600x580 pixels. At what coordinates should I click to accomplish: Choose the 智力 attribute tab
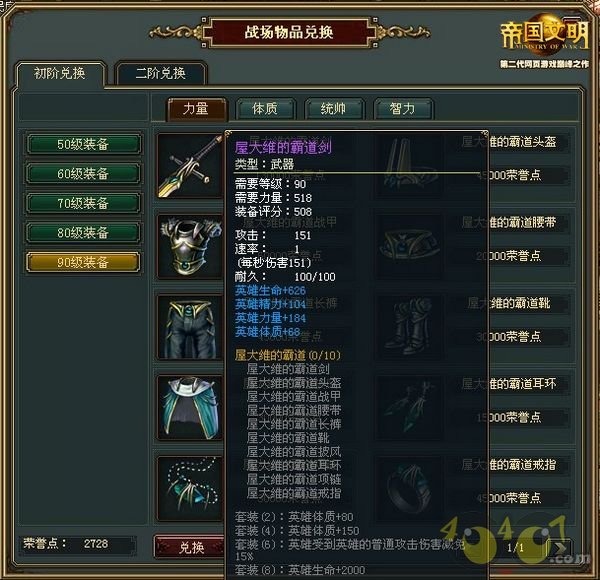(403, 109)
